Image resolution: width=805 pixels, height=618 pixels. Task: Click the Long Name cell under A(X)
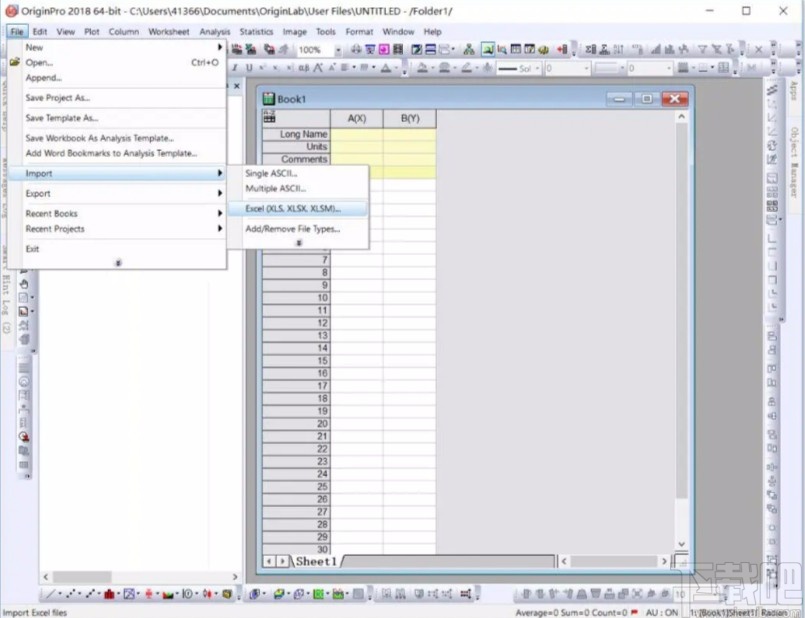click(357, 134)
